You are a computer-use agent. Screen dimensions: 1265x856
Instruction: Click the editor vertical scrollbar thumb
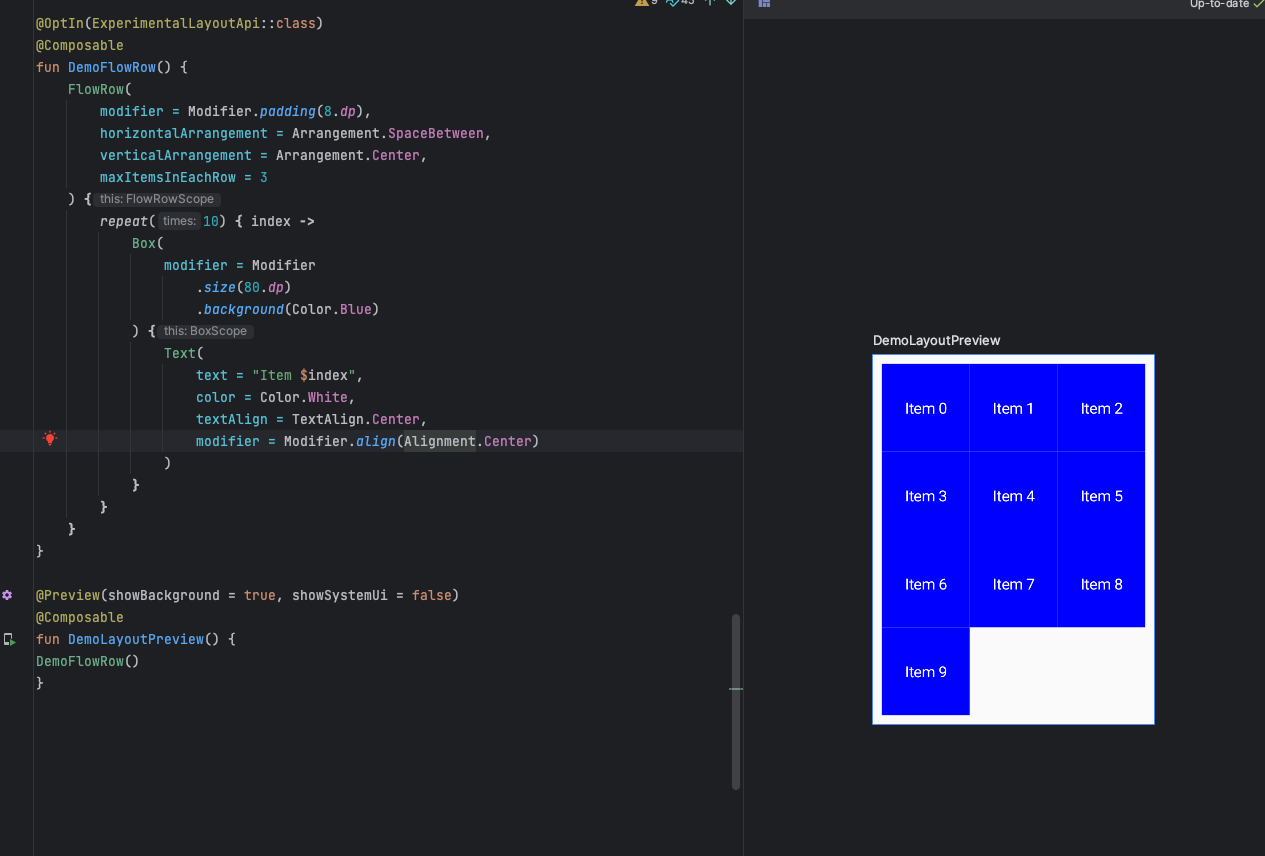click(x=736, y=700)
